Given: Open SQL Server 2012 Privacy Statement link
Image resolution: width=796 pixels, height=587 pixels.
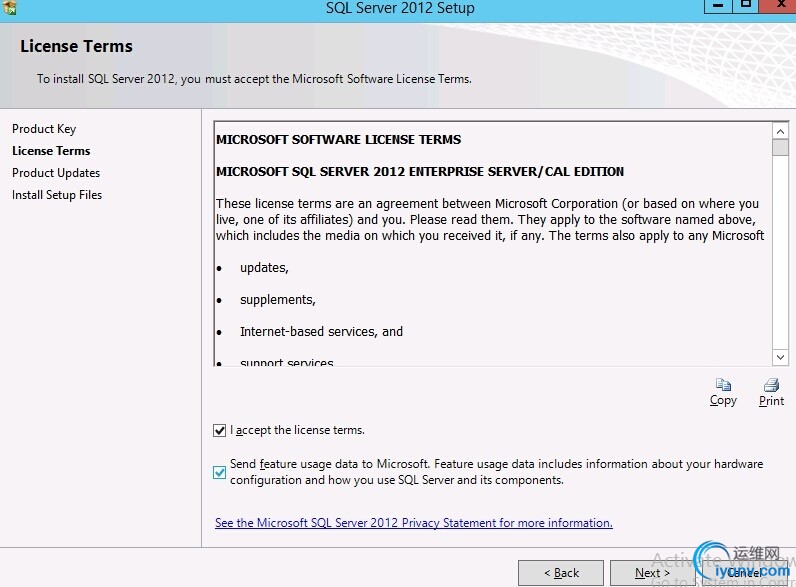Looking at the screenshot, I should pos(414,523).
